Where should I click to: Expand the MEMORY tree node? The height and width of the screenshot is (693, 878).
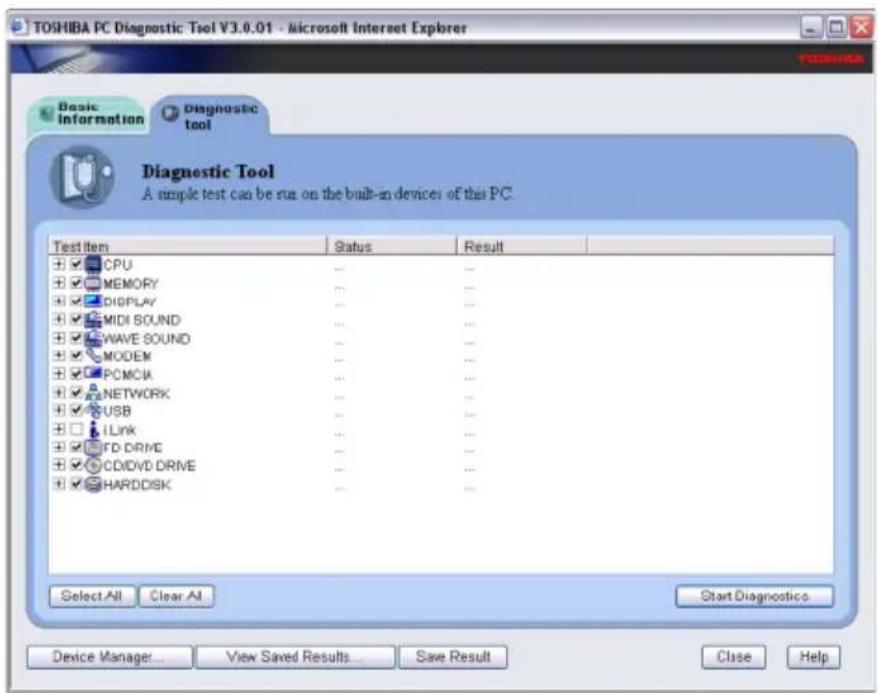click(59, 283)
